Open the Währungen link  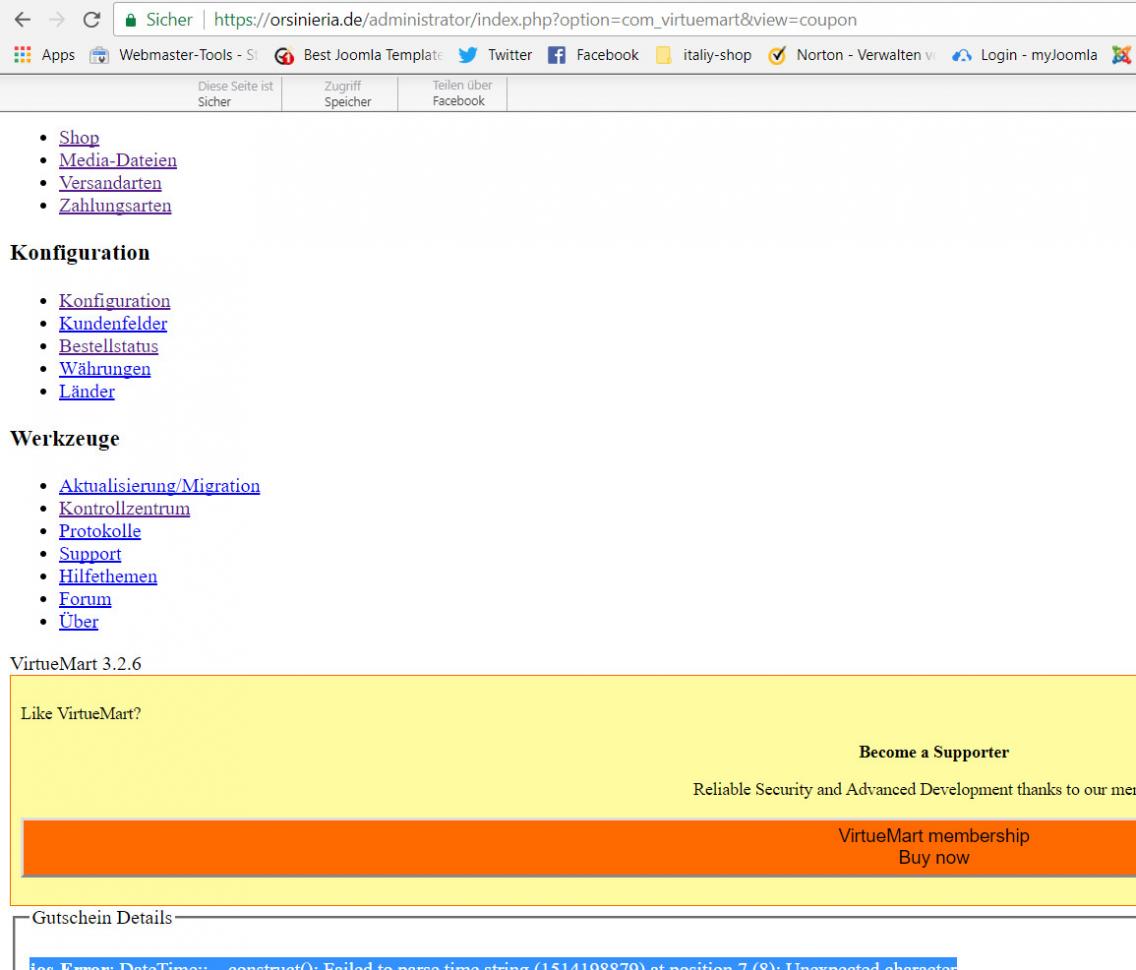(105, 369)
